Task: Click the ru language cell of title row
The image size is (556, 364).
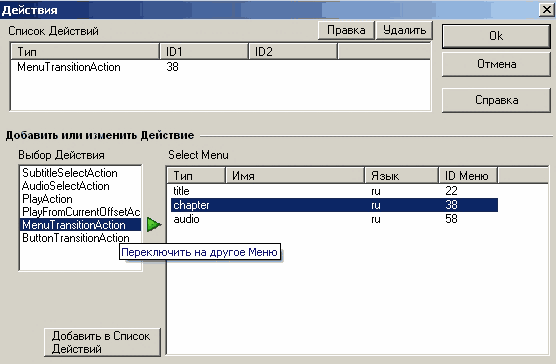Action: pyautogui.click(x=376, y=191)
